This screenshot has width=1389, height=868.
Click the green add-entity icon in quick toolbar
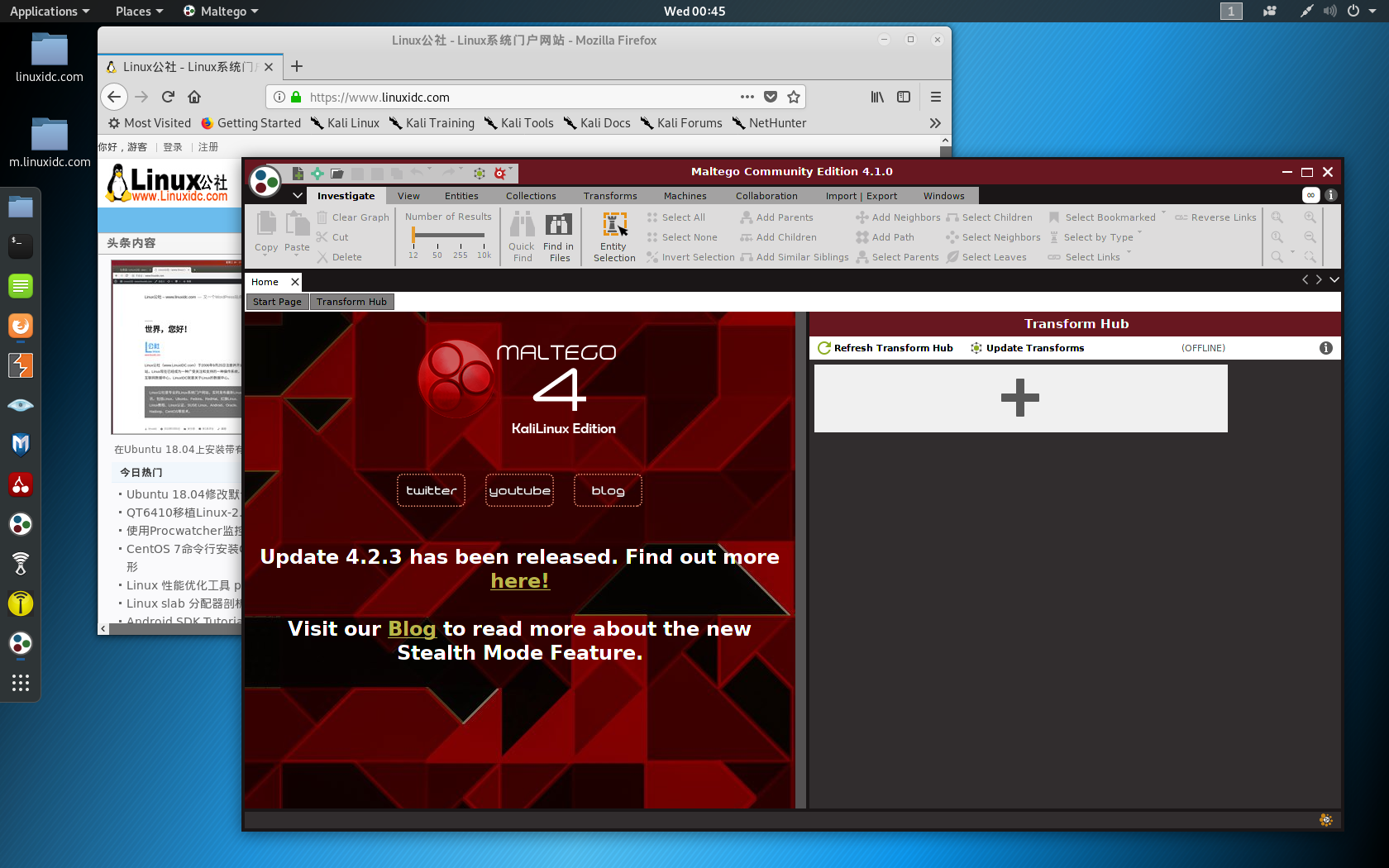point(317,173)
